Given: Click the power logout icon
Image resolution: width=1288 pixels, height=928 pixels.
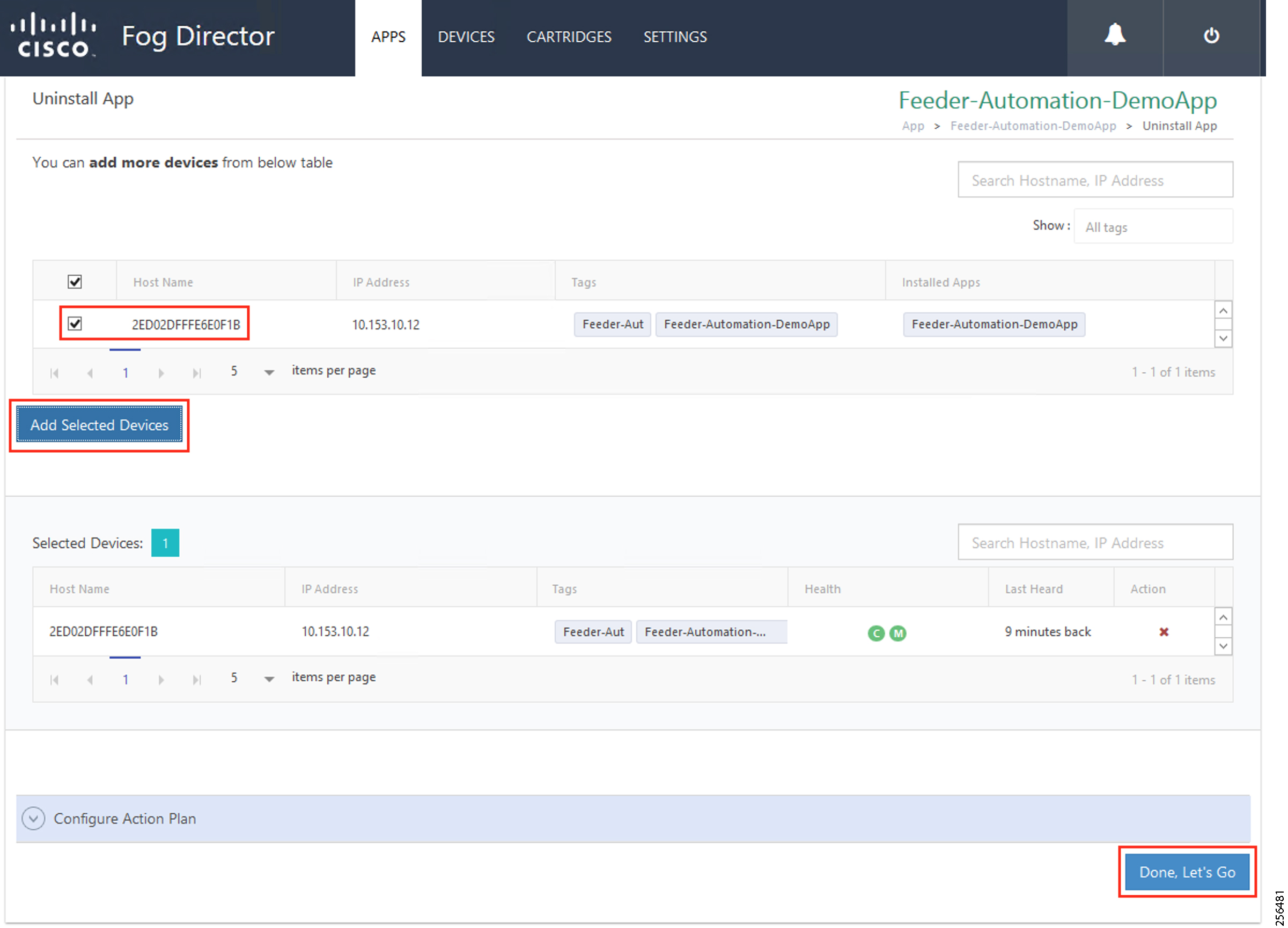Looking at the screenshot, I should [1211, 36].
